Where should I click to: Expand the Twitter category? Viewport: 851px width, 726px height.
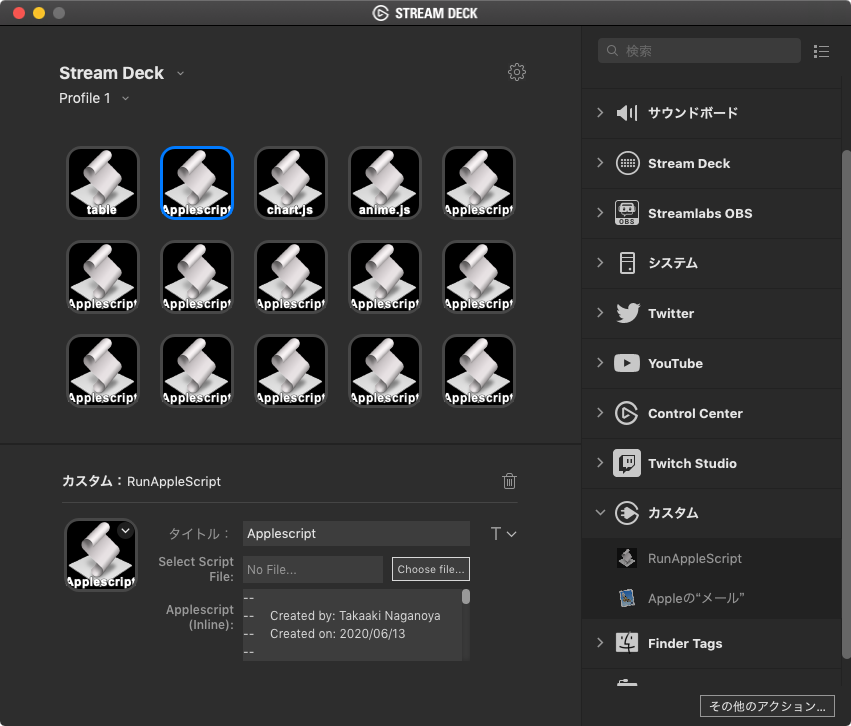pyautogui.click(x=600, y=313)
